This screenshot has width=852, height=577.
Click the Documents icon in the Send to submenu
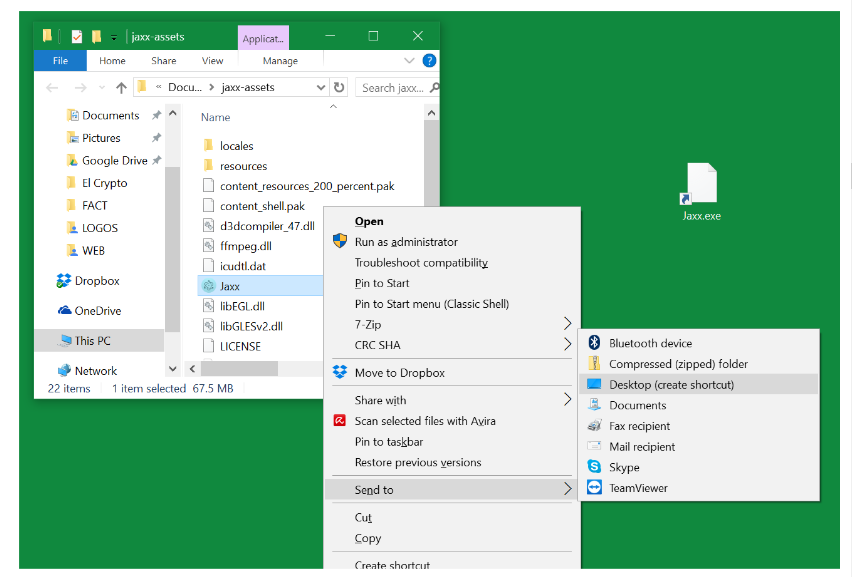click(x=594, y=405)
